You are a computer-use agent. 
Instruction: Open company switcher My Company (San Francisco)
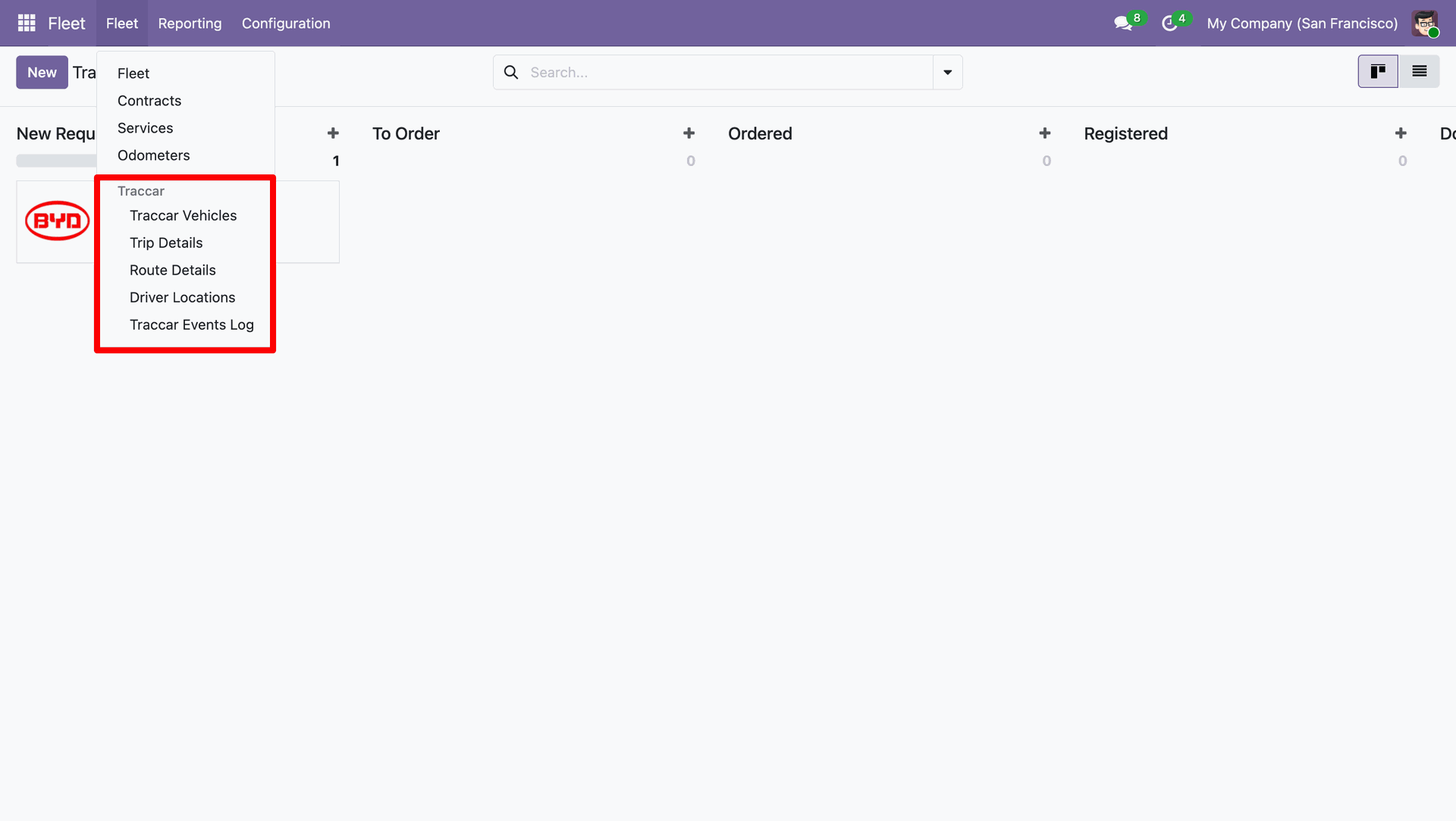(1302, 24)
